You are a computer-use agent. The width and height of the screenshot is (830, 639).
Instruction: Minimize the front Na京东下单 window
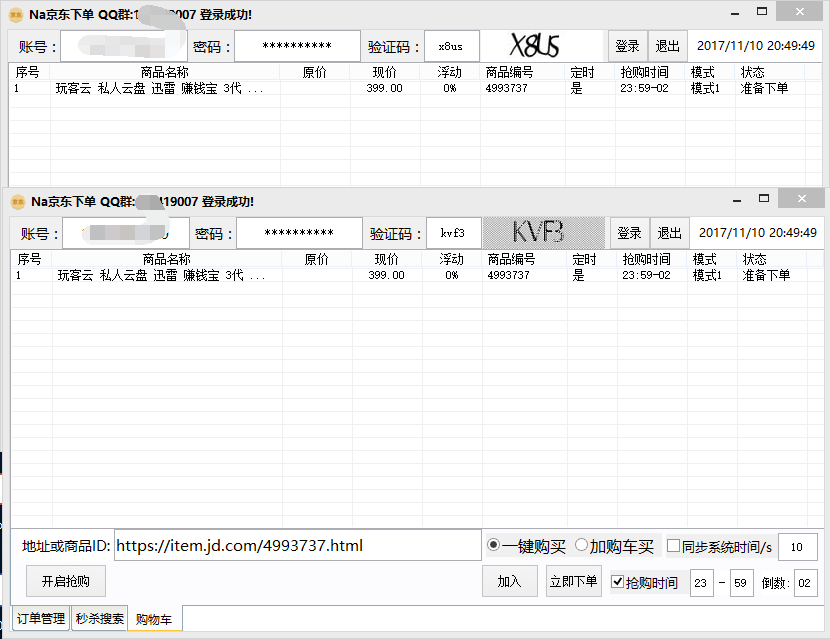(x=737, y=200)
